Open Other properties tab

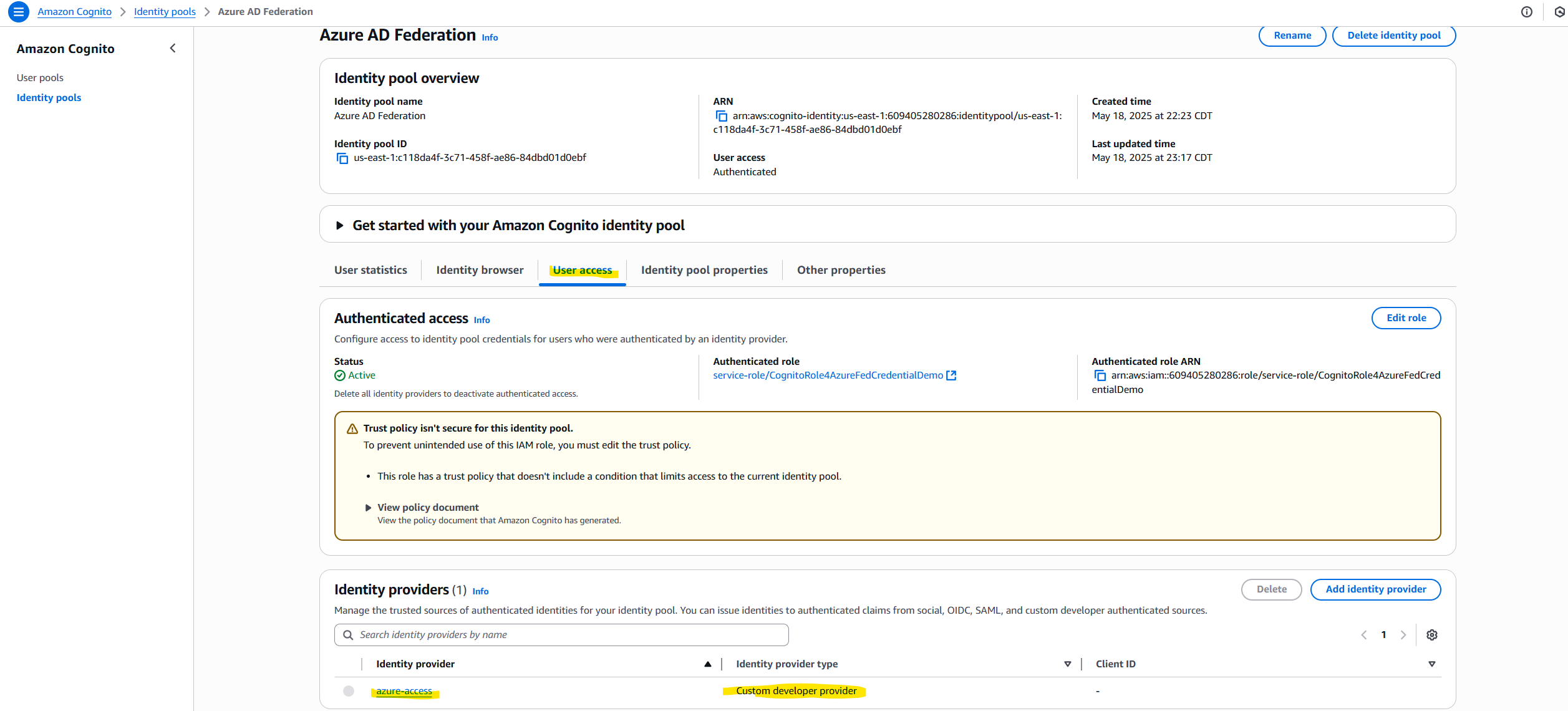click(x=841, y=270)
